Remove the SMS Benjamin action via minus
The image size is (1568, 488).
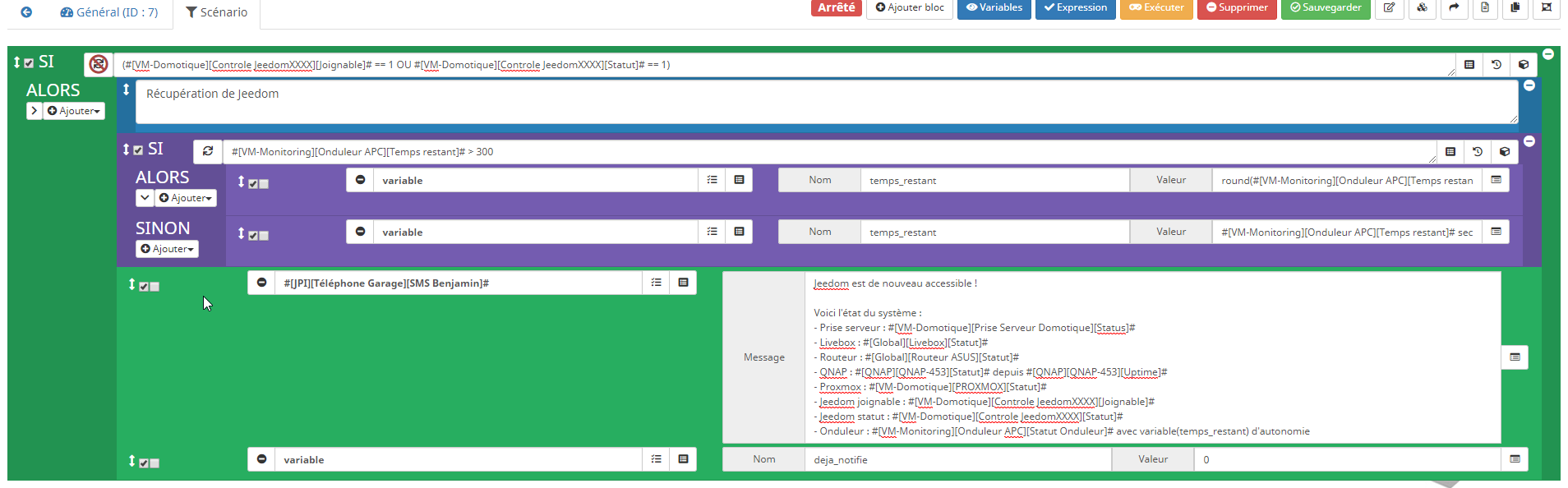point(261,283)
